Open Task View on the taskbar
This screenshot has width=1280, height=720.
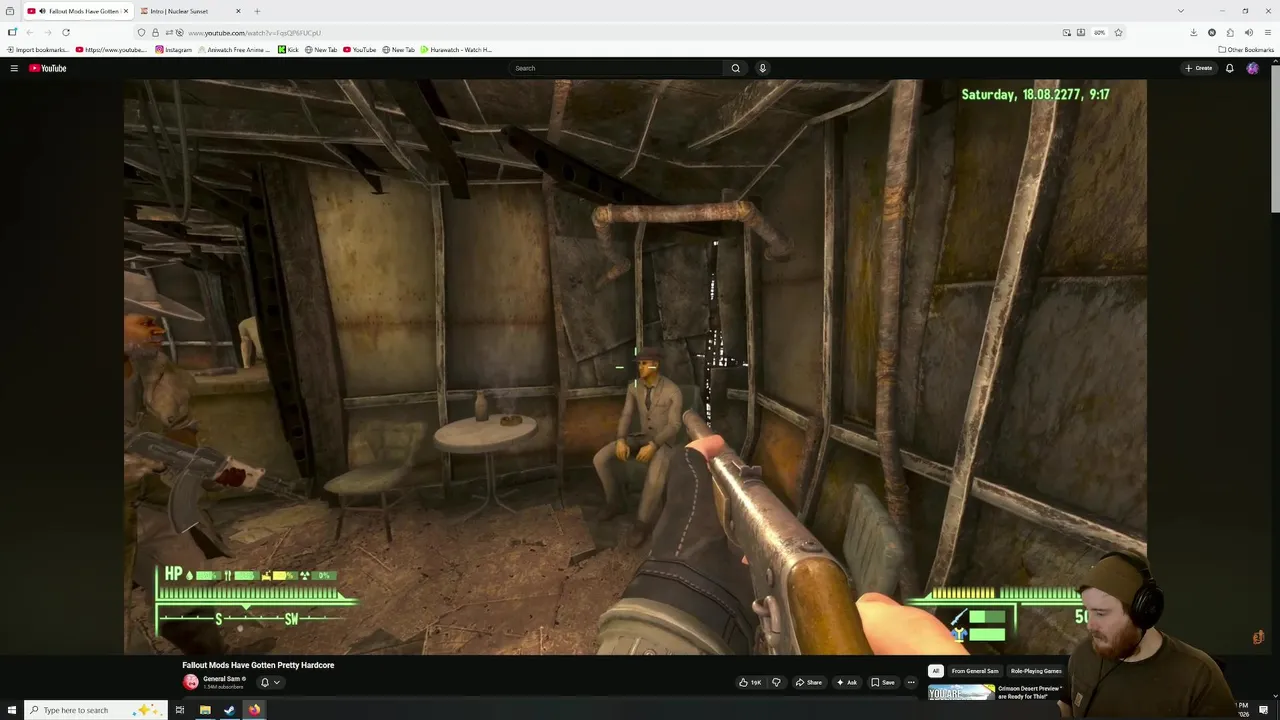tap(180, 710)
